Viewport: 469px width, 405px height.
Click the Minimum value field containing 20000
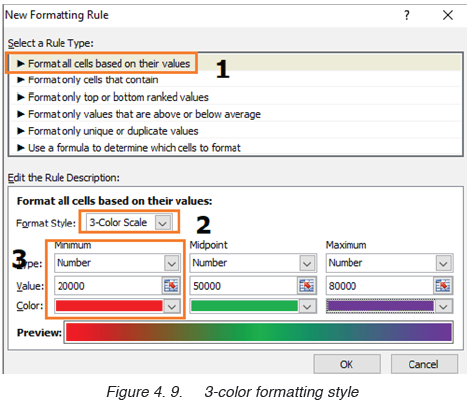(x=108, y=286)
